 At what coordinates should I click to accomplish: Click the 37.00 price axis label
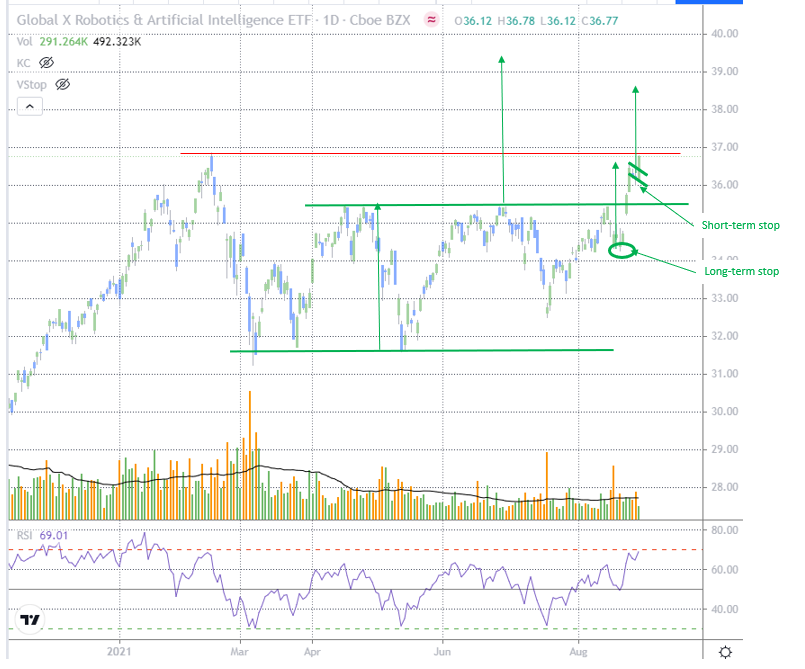click(725, 147)
